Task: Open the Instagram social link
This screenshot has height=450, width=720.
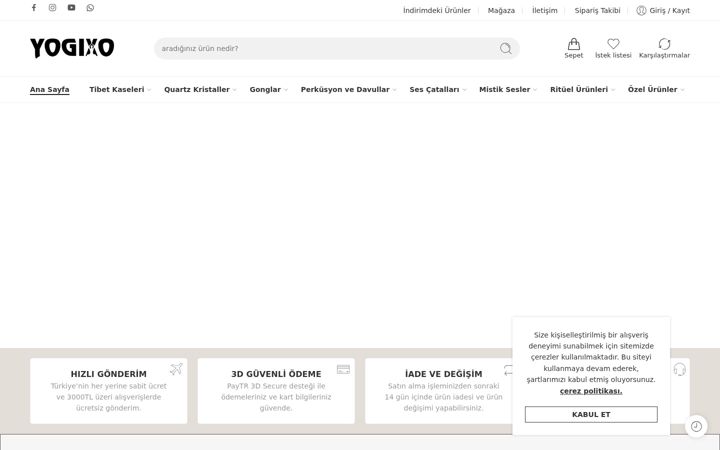Action: (52, 8)
